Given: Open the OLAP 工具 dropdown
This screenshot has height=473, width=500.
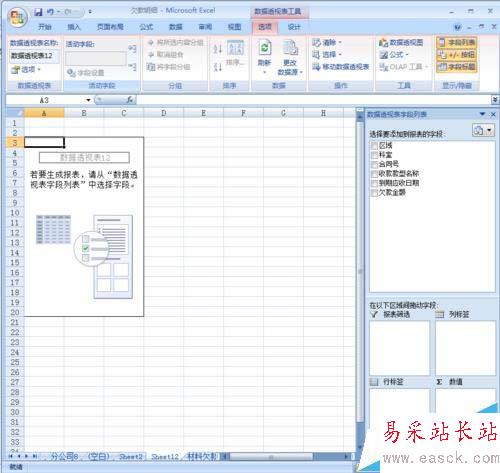Looking at the screenshot, I should click(403, 67).
